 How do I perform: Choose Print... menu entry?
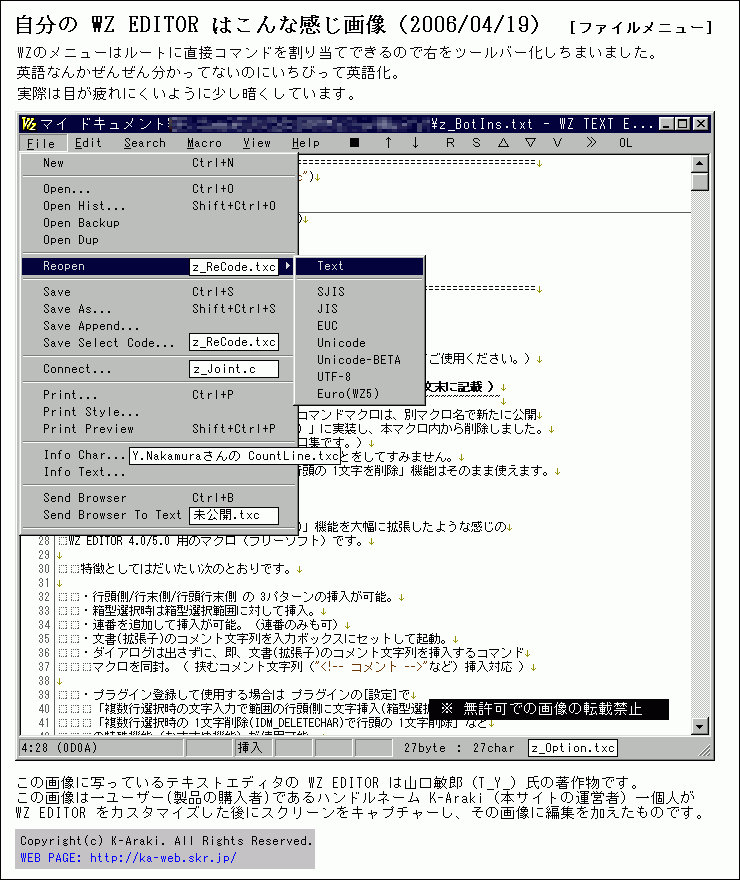click(159, 395)
